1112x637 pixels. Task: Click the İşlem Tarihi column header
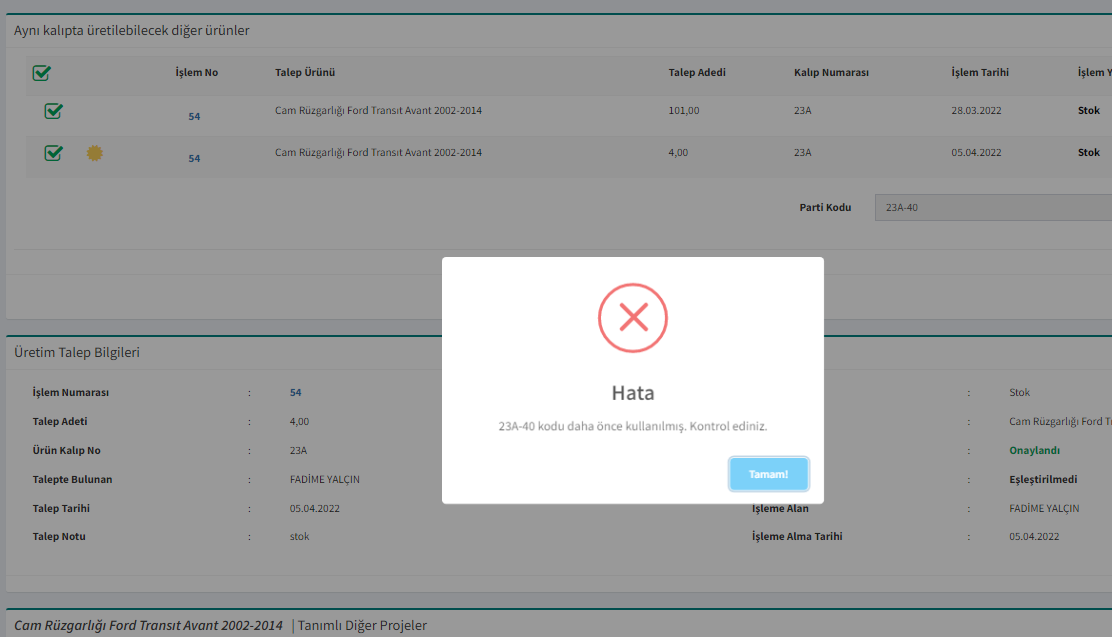tap(979, 73)
